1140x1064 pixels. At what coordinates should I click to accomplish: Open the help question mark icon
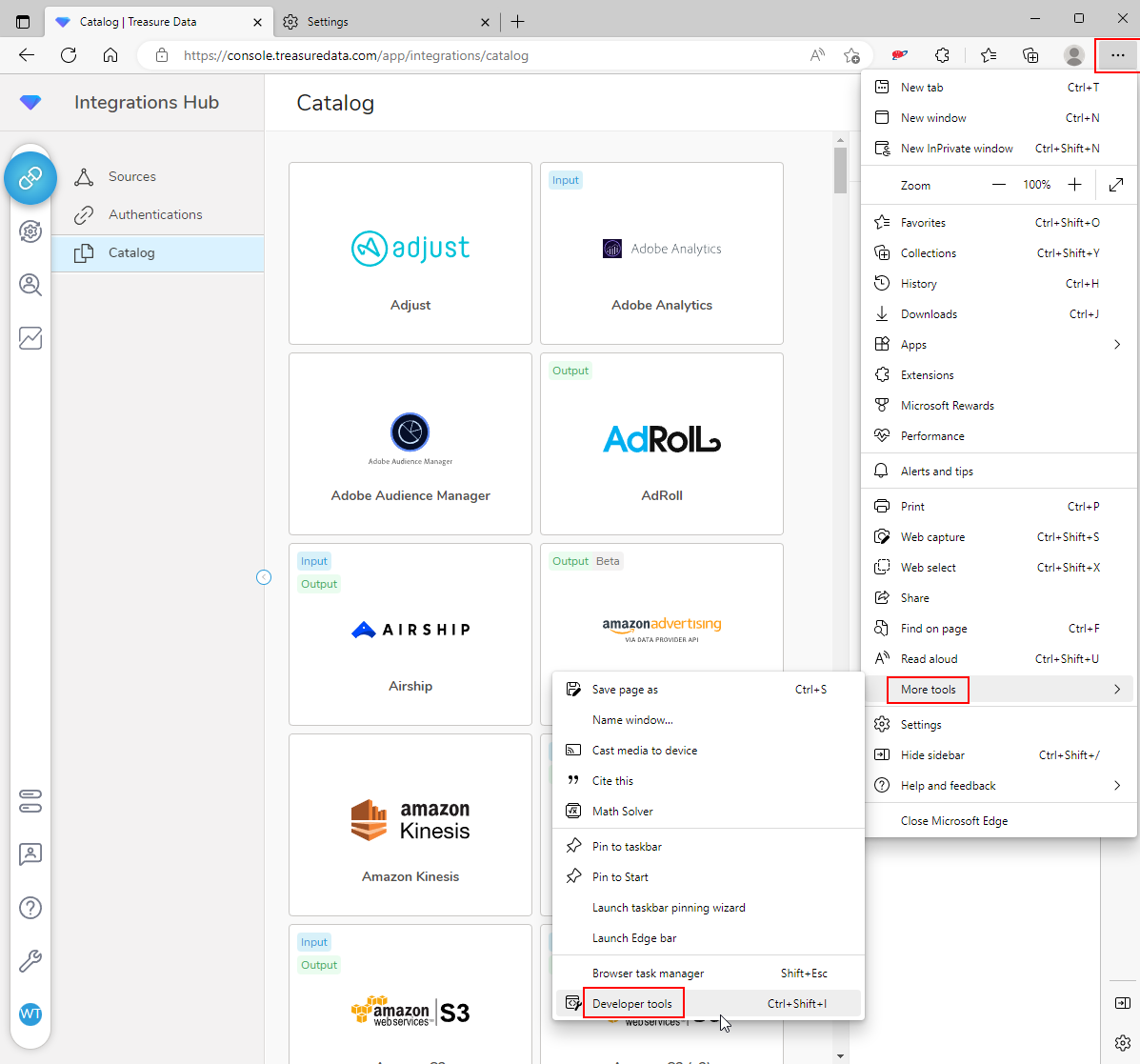30,908
